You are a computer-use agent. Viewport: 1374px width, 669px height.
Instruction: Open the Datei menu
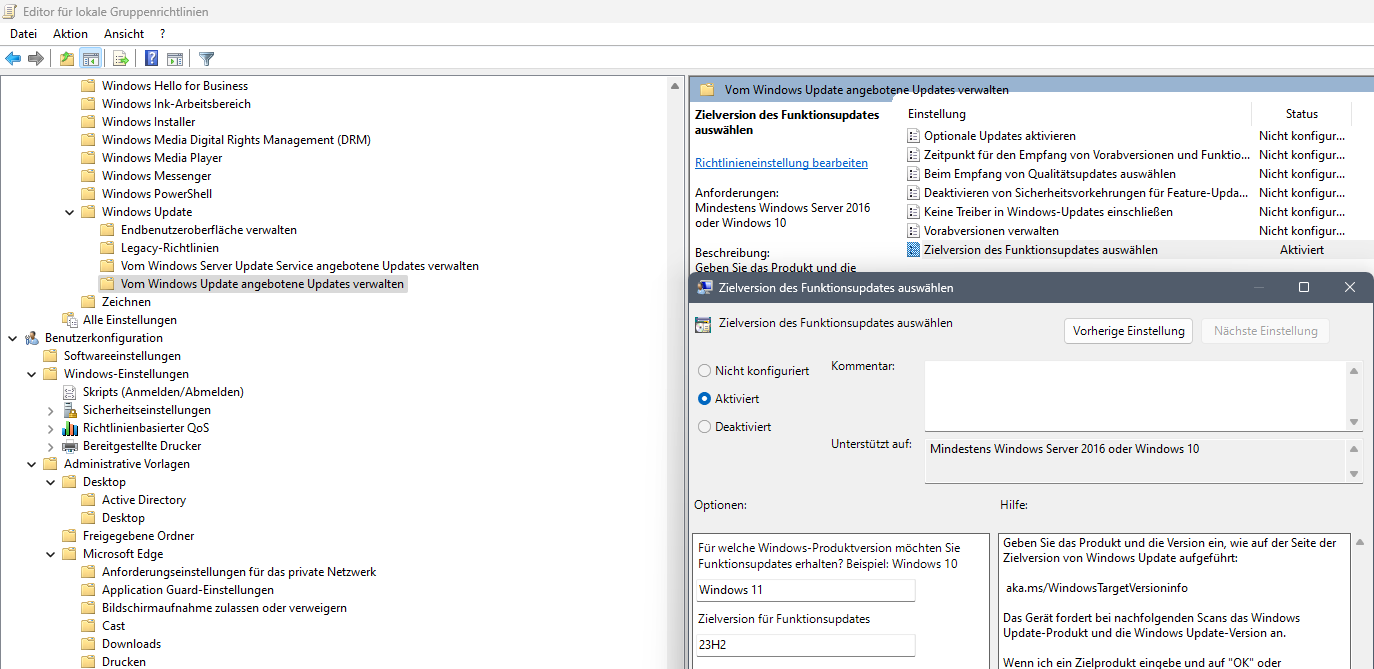23,34
